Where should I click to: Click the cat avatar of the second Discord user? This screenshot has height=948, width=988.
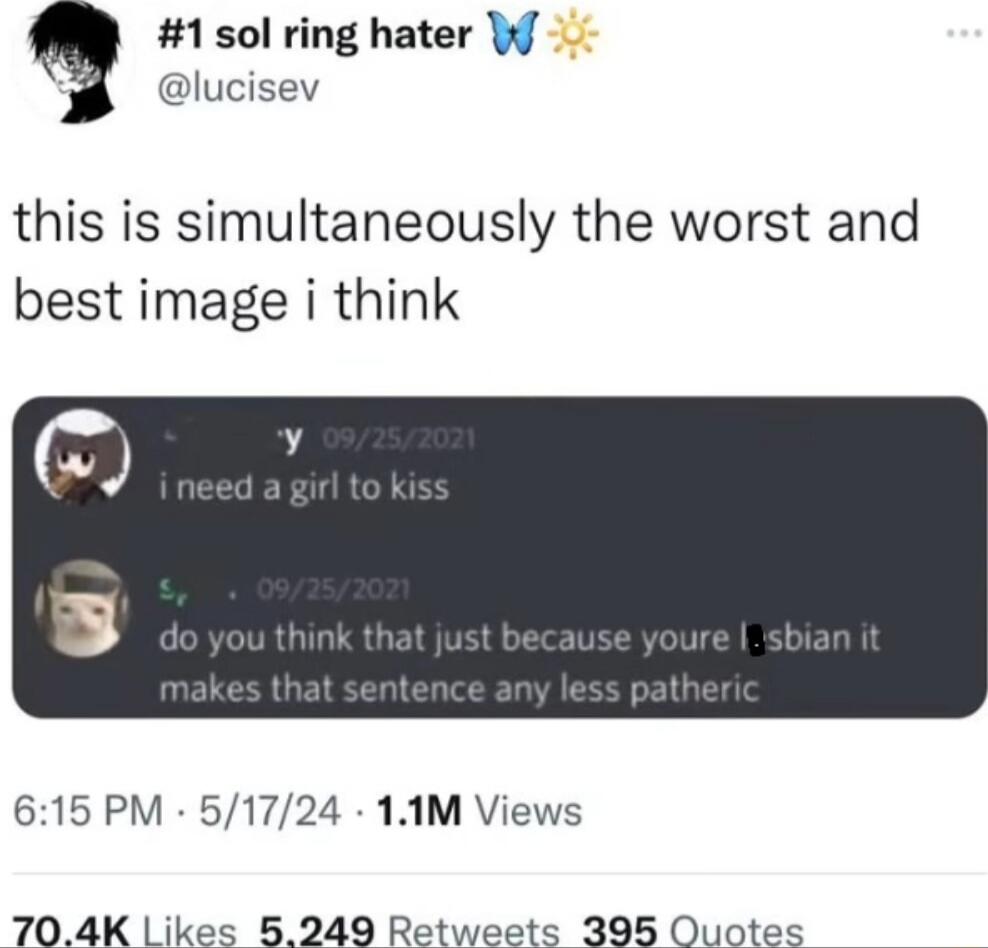82,608
